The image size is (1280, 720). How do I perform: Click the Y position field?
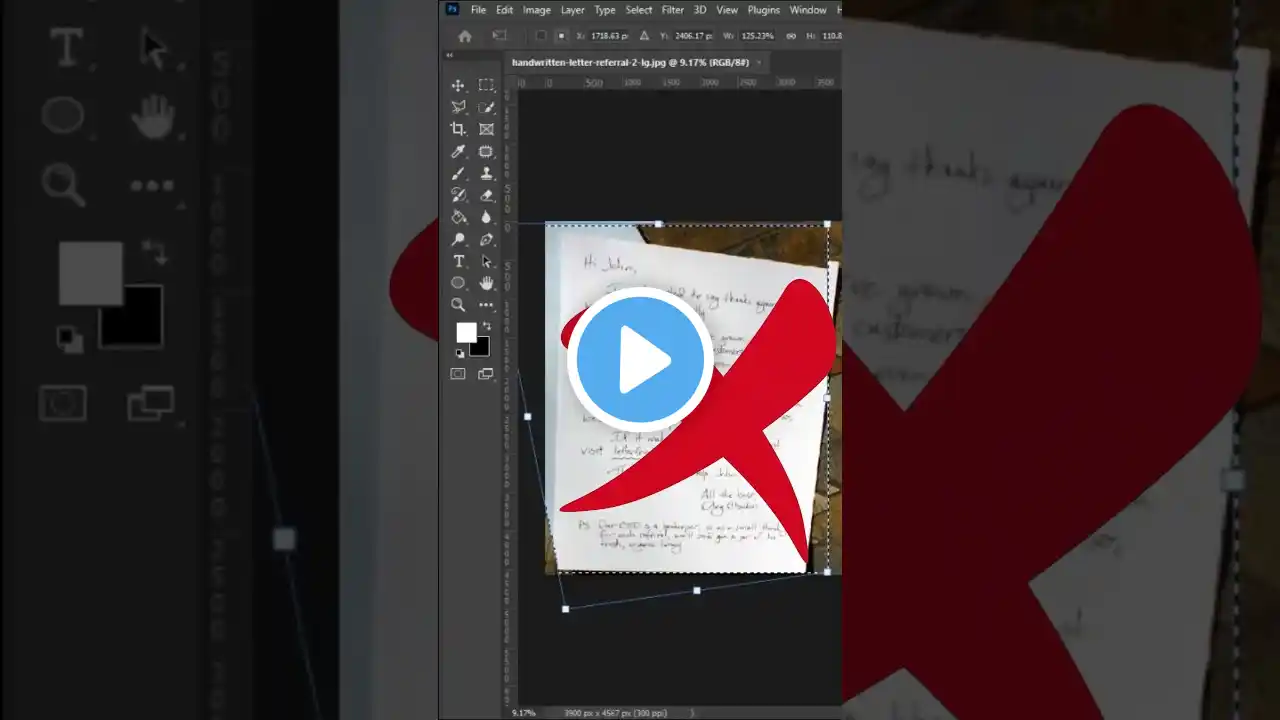click(x=692, y=36)
